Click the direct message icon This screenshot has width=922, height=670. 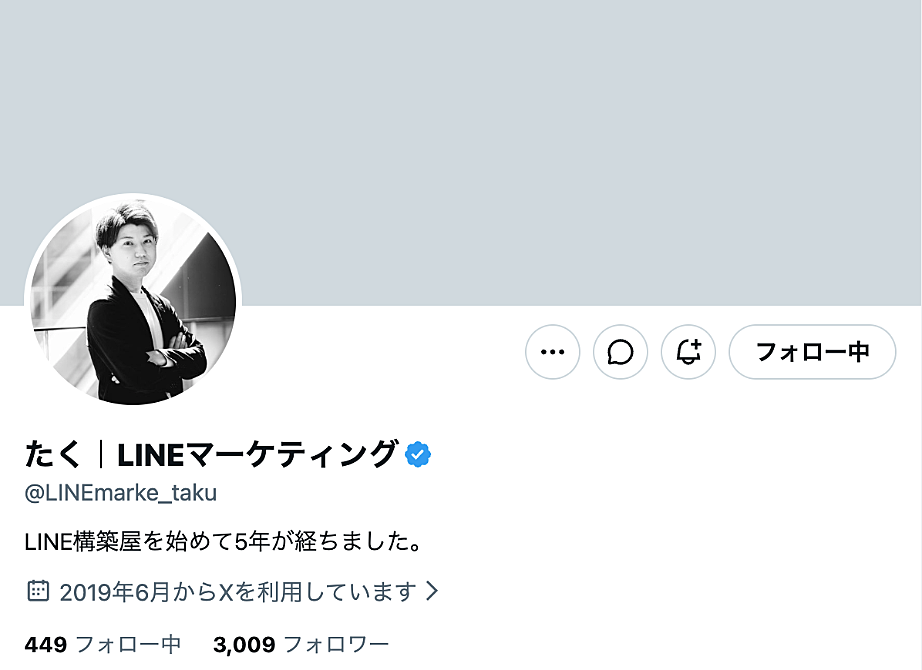pyautogui.click(x=620, y=352)
